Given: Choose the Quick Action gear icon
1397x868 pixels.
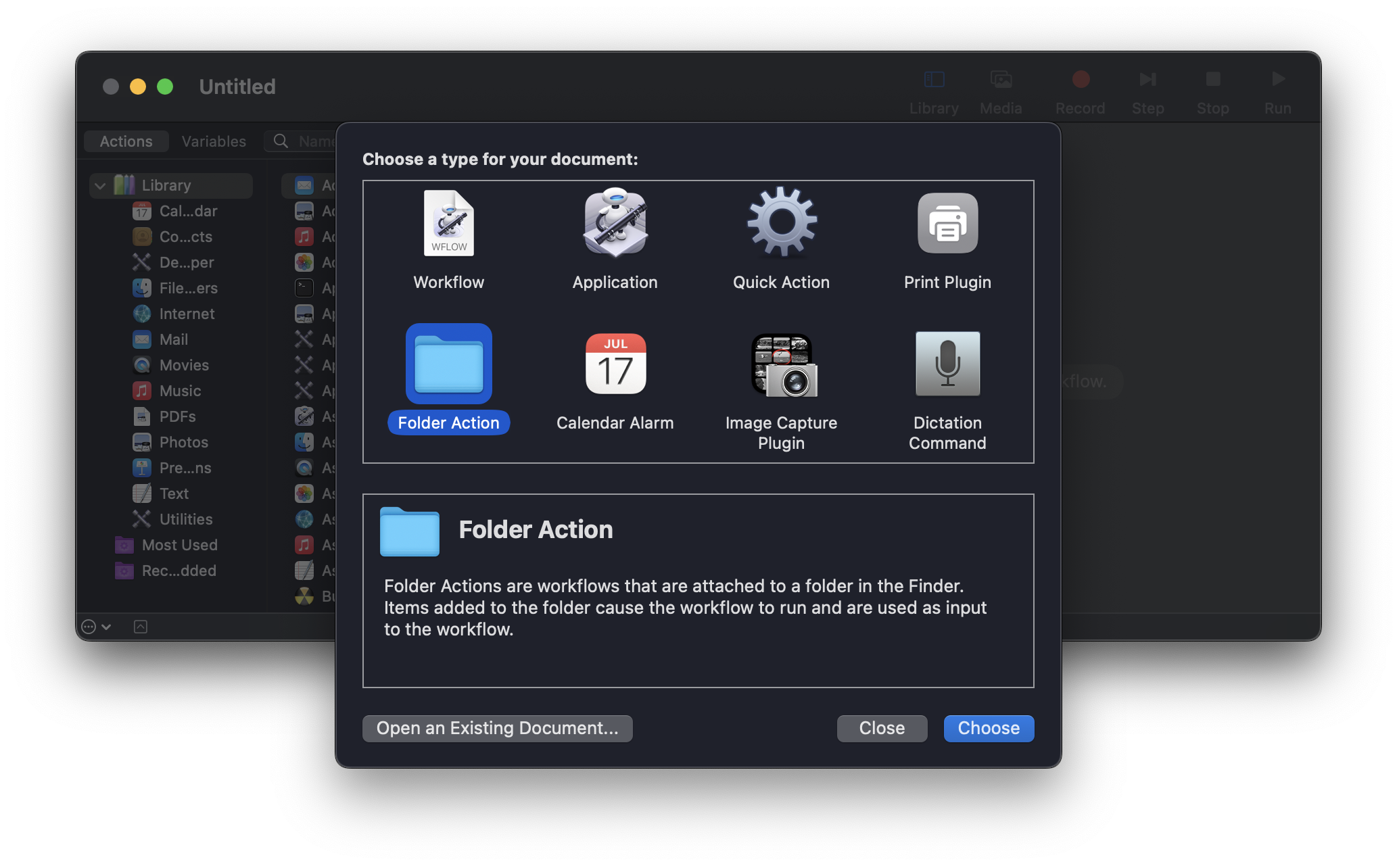Looking at the screenshot, I should tap(781, 222).
